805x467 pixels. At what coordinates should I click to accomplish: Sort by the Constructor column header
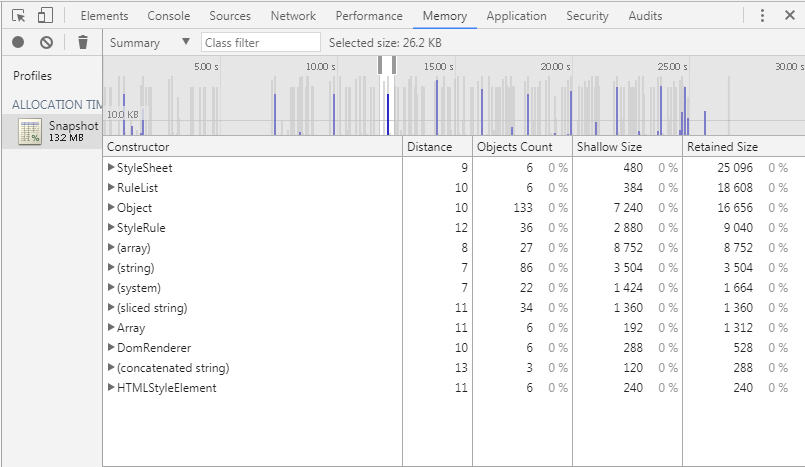[253, 147]
